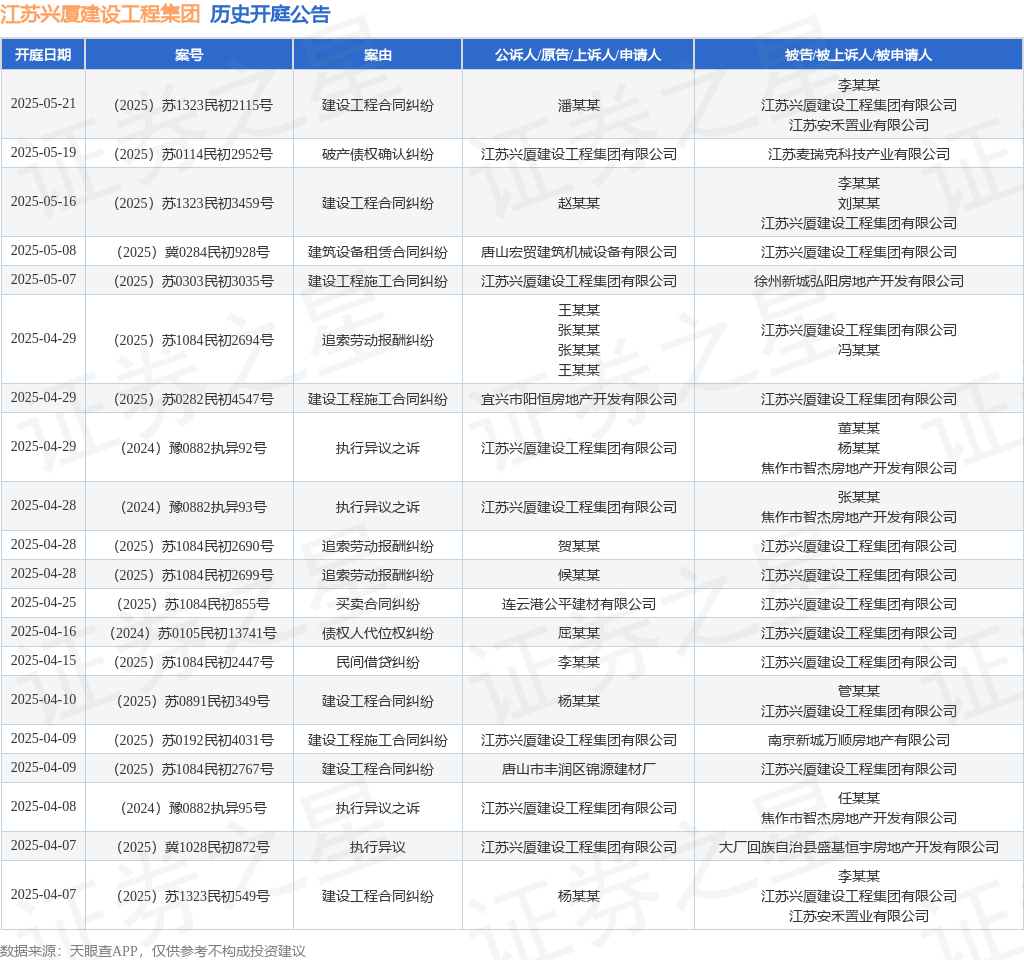
Task: Click the 历史开庭公告 heading
Action: tap(270, 14)
